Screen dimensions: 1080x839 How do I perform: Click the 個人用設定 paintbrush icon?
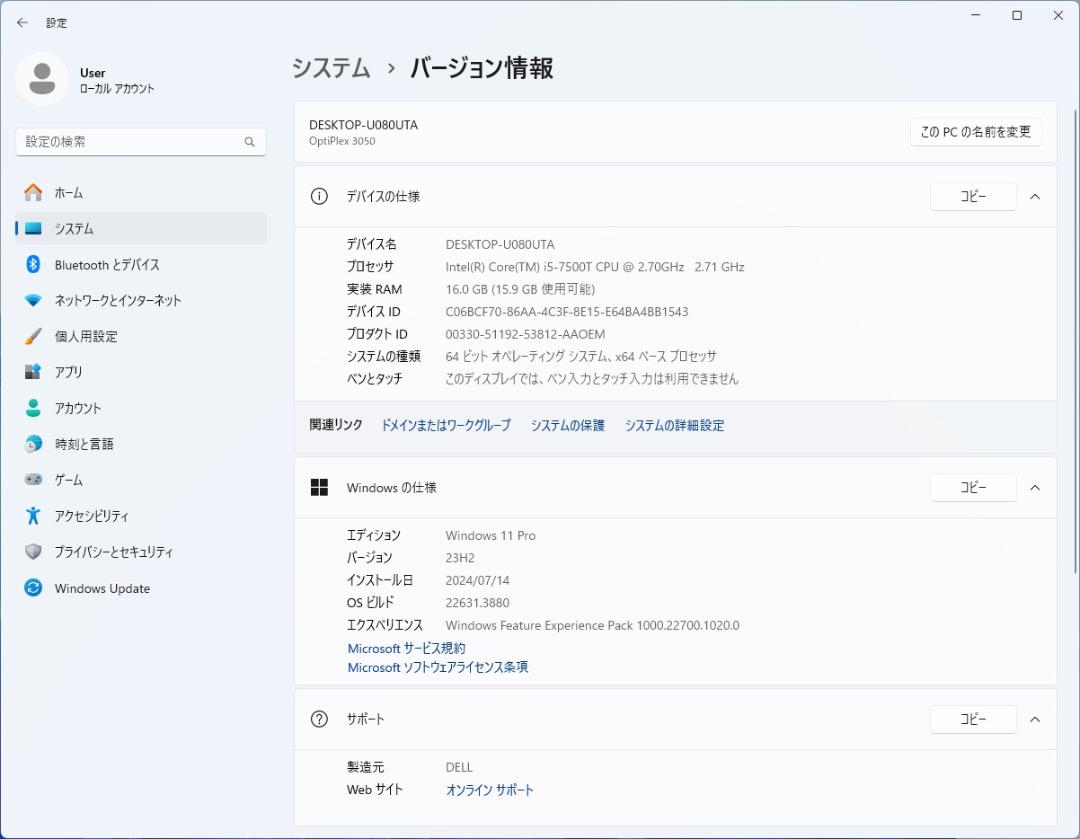click(33, 336)
